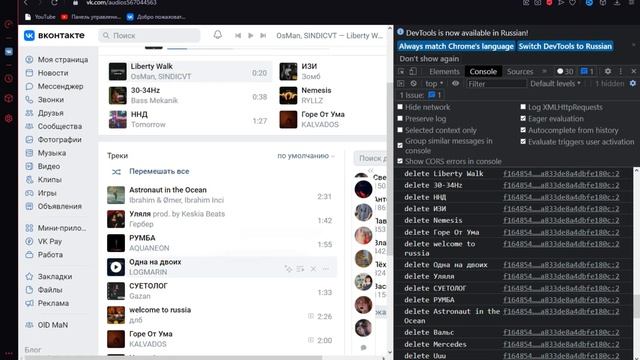This screenshot has height=360, width=640.
Task: Toggle Log XMLHttpRequests checkbox
Action: pos(523,107)
